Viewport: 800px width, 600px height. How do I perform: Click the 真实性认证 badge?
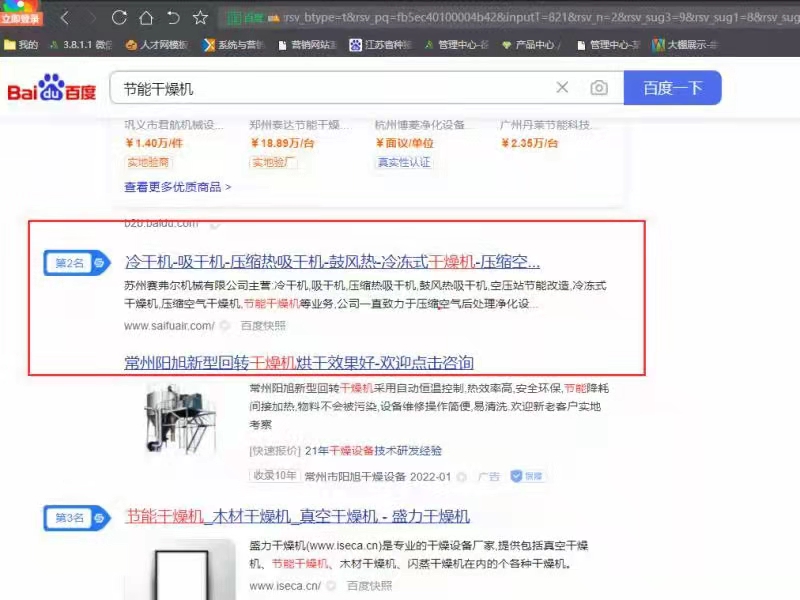click(x=404, y=162)
